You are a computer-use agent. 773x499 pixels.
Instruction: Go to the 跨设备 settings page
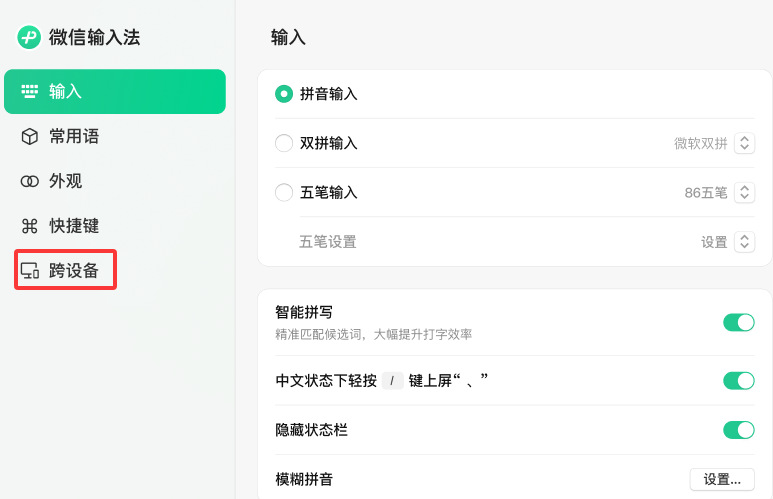(x=74, y=271)
